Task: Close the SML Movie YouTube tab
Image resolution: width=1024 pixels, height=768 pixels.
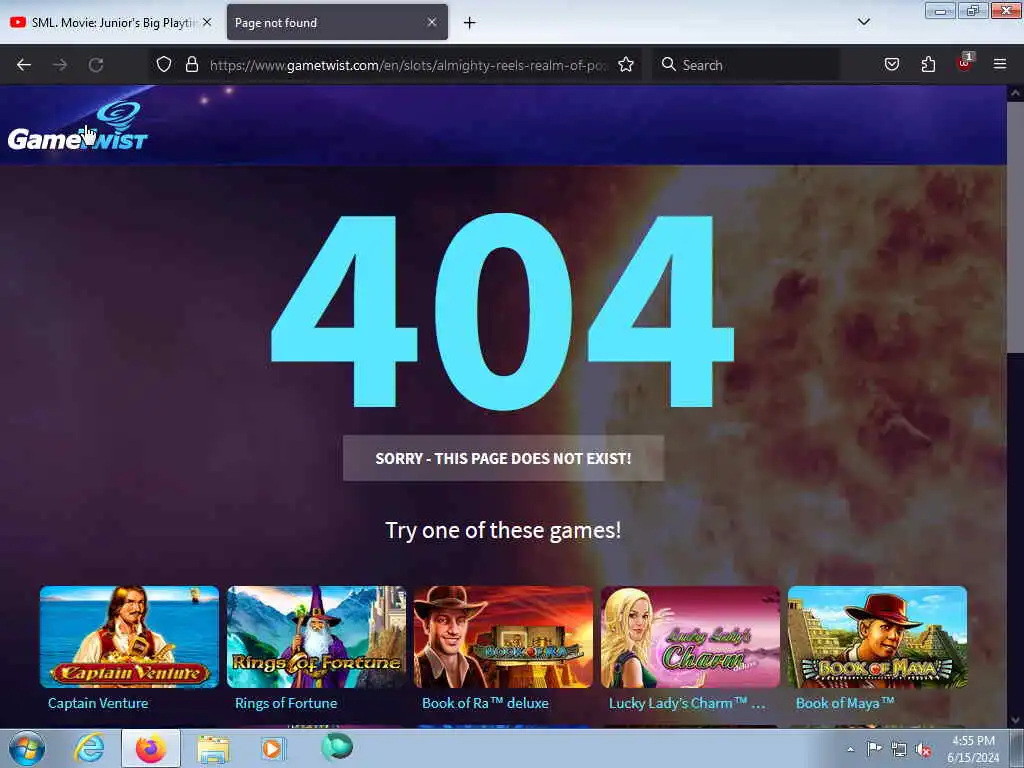Action: [x=207, y=22]
